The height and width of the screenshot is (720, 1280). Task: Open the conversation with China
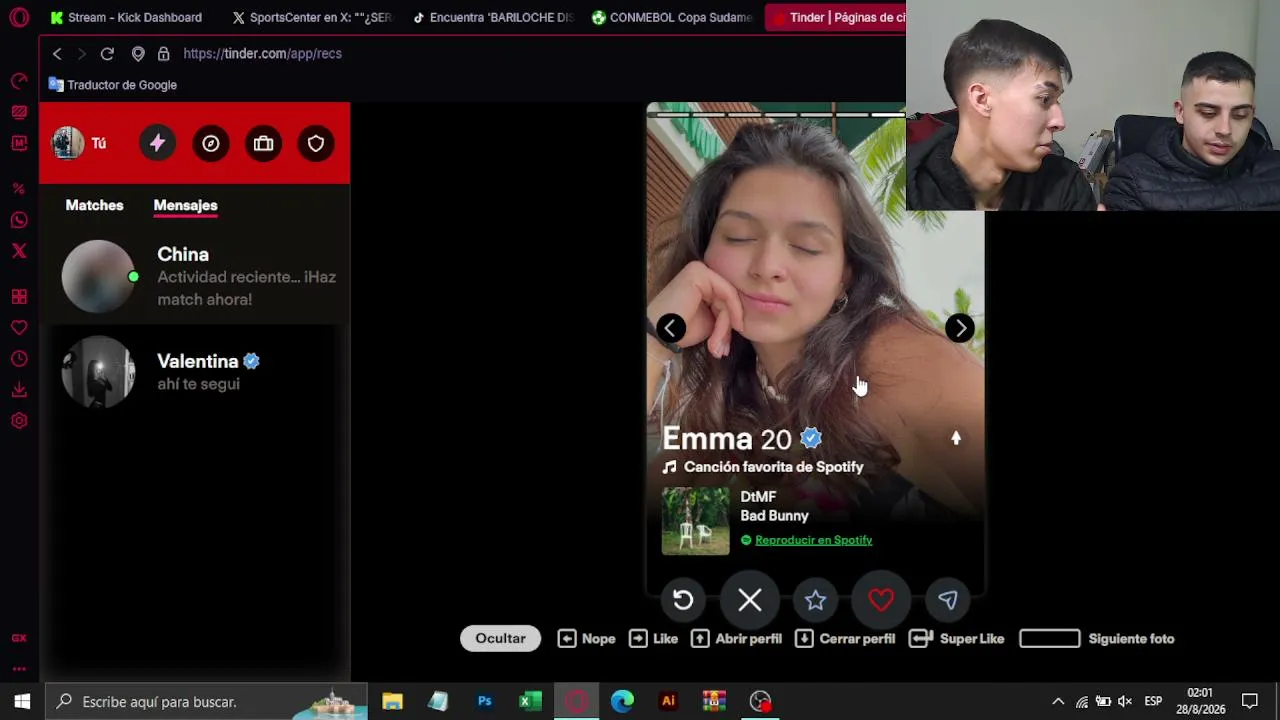point(195,277)
